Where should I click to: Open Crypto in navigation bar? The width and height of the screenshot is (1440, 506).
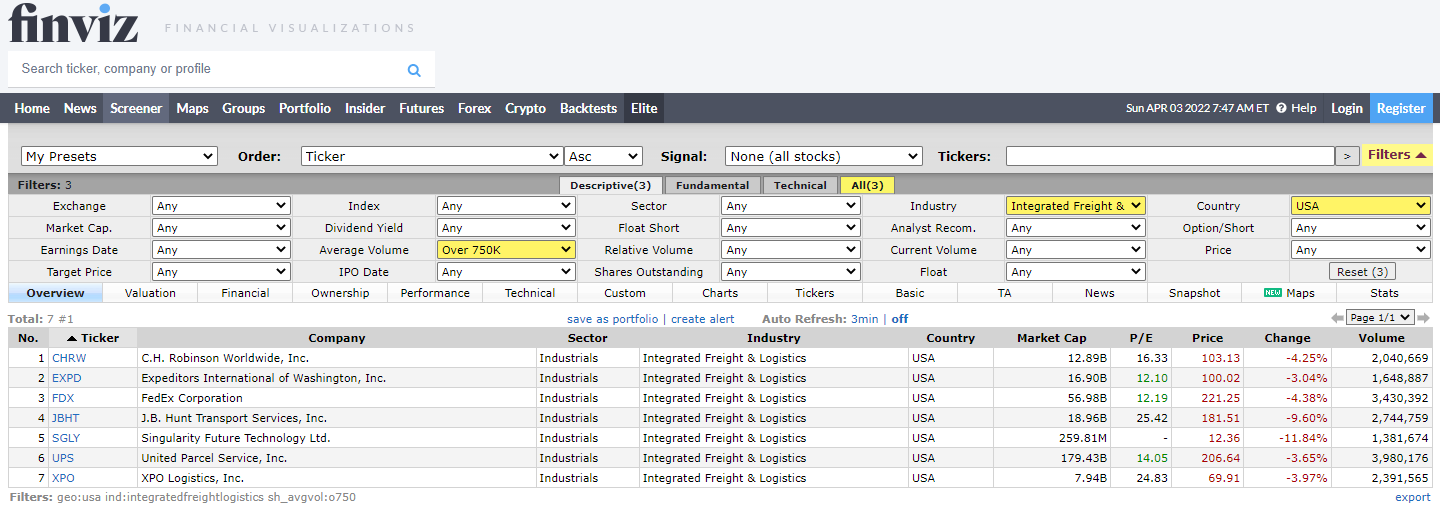[x=525, y=108]
